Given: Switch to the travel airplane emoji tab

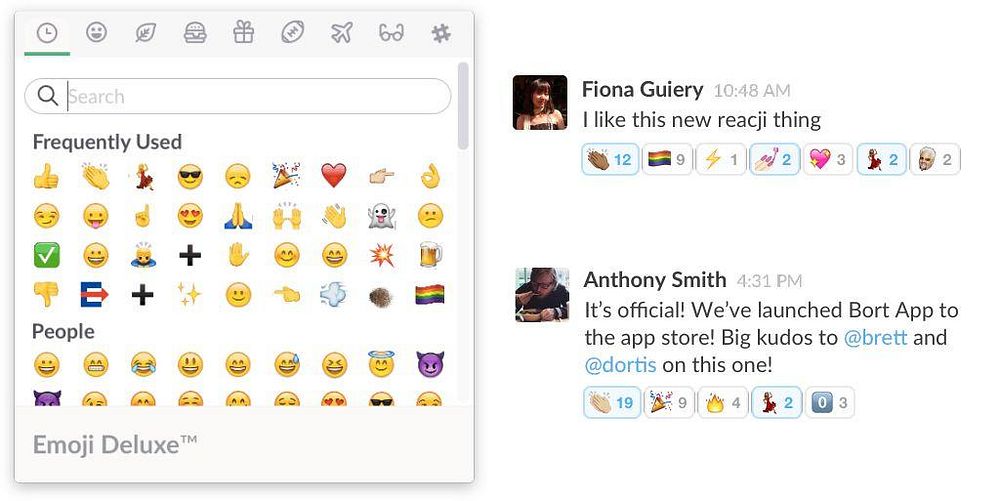Looking at the screenshot, I should [342, 33].
